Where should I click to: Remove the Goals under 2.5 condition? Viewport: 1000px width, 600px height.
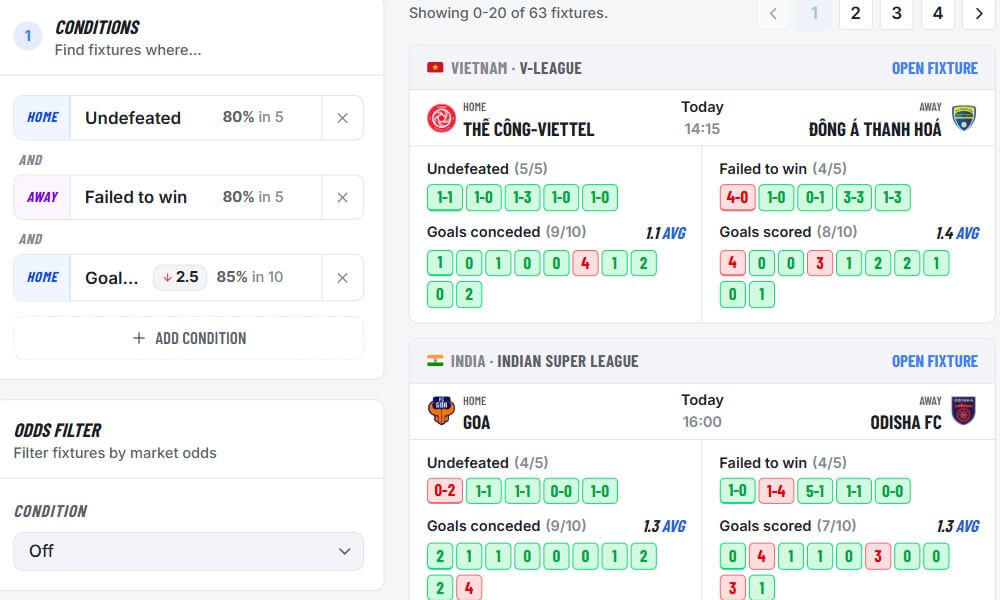click(342, 277)
